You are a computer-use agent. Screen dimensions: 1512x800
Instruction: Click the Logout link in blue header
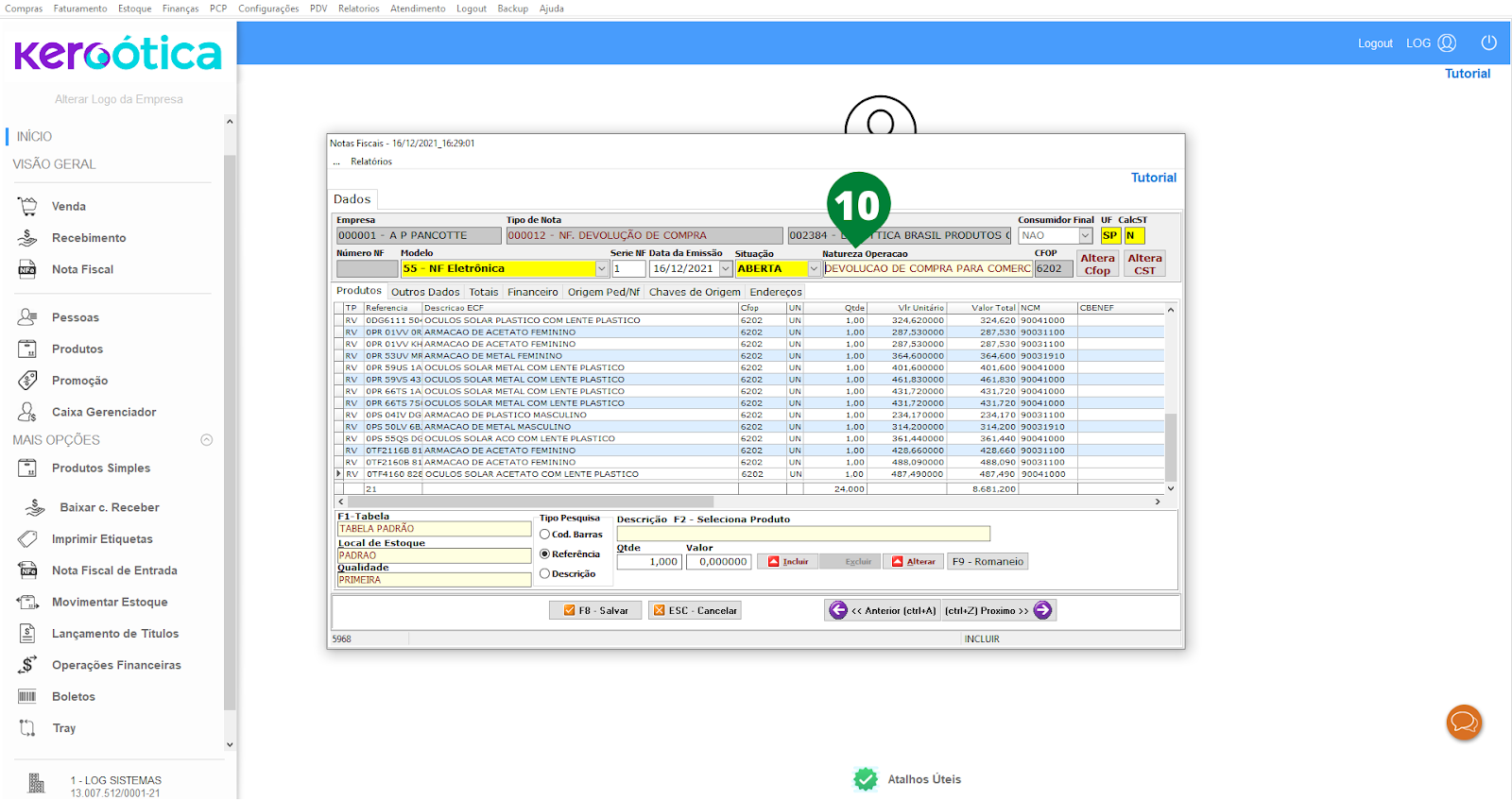(x=1375, y=43)
